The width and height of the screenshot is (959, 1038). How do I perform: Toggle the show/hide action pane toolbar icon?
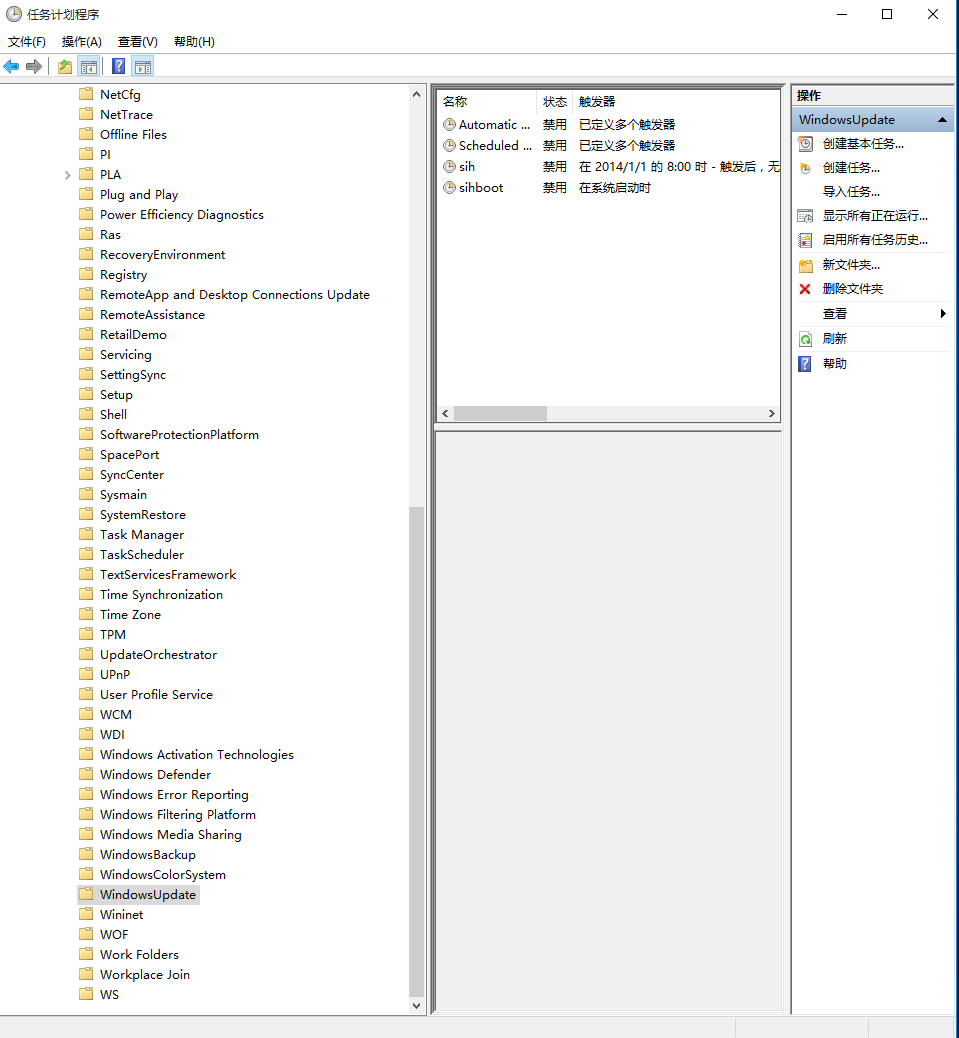(143, 67)
